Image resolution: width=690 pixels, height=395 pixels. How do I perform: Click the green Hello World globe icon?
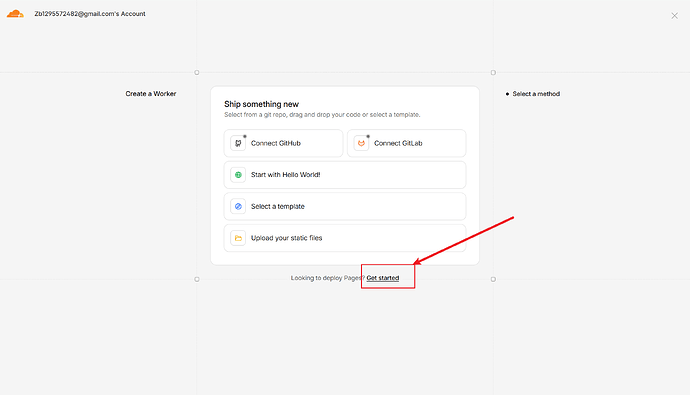pyautogui.click(x=238, y=175)
